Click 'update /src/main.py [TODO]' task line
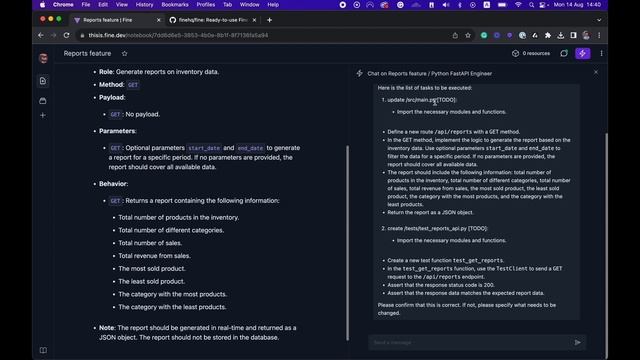The width and height of the screenshot is (640, 360). coord(422,100)
